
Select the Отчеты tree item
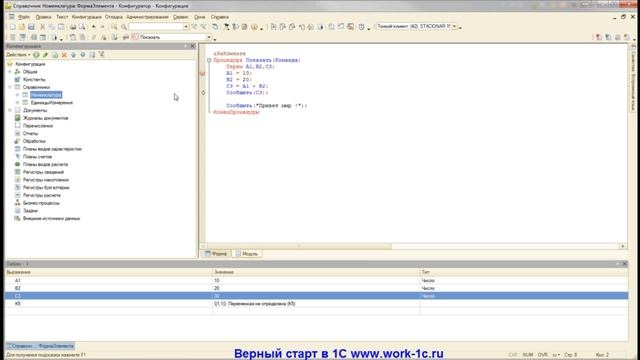click(30, 133)
